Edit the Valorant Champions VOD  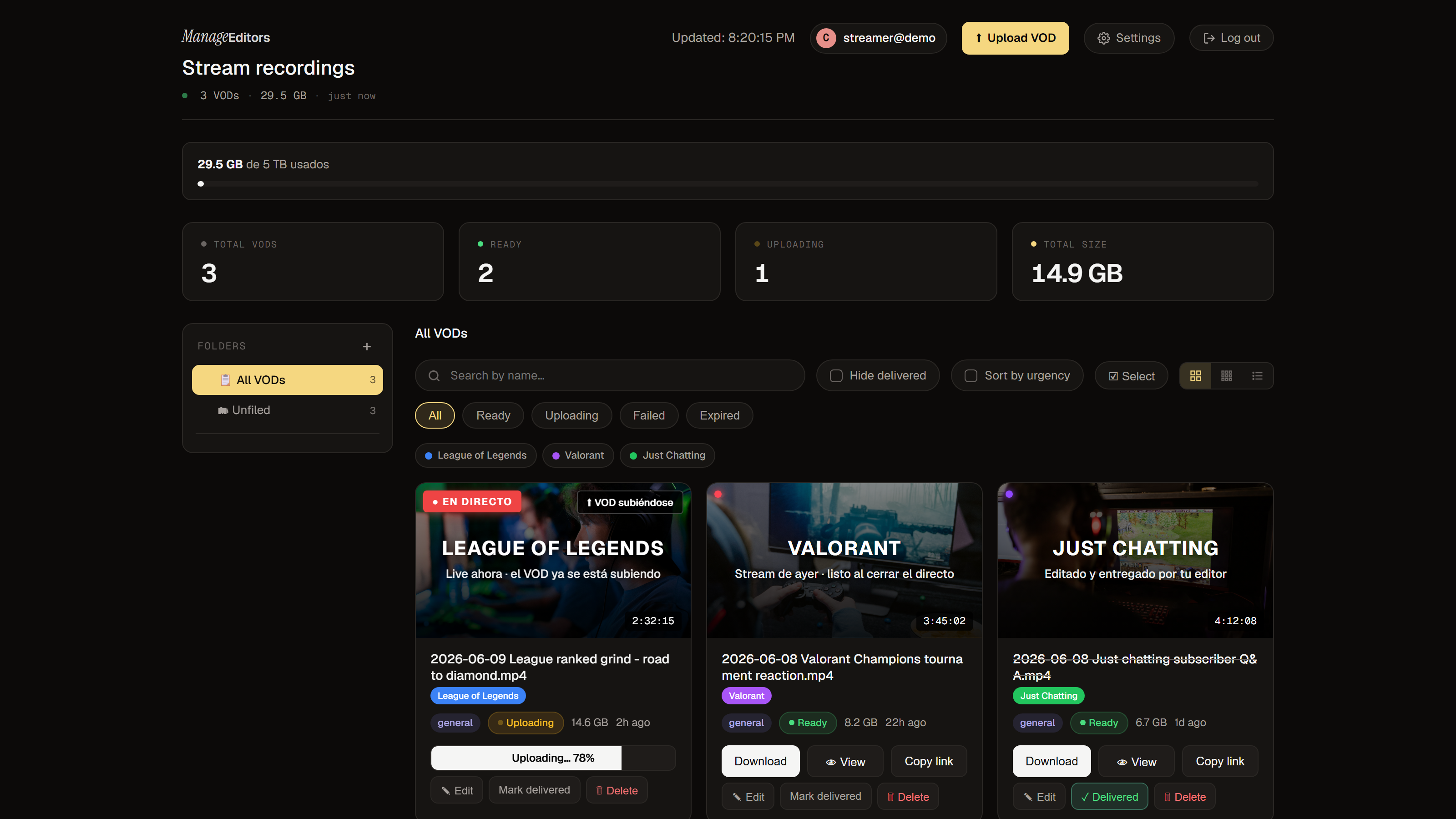click(x=748, y=797)
